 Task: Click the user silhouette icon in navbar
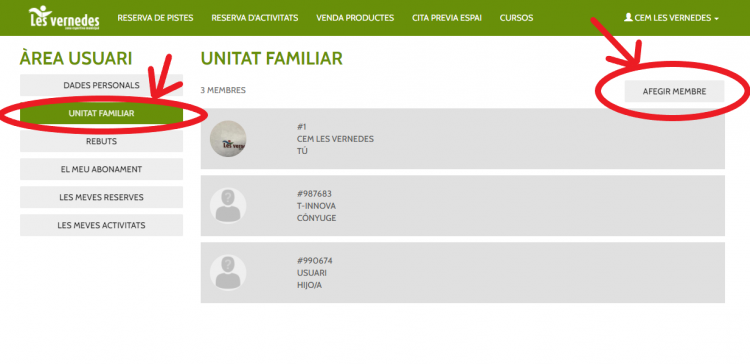pyautogui.click(x=628, y=17)
